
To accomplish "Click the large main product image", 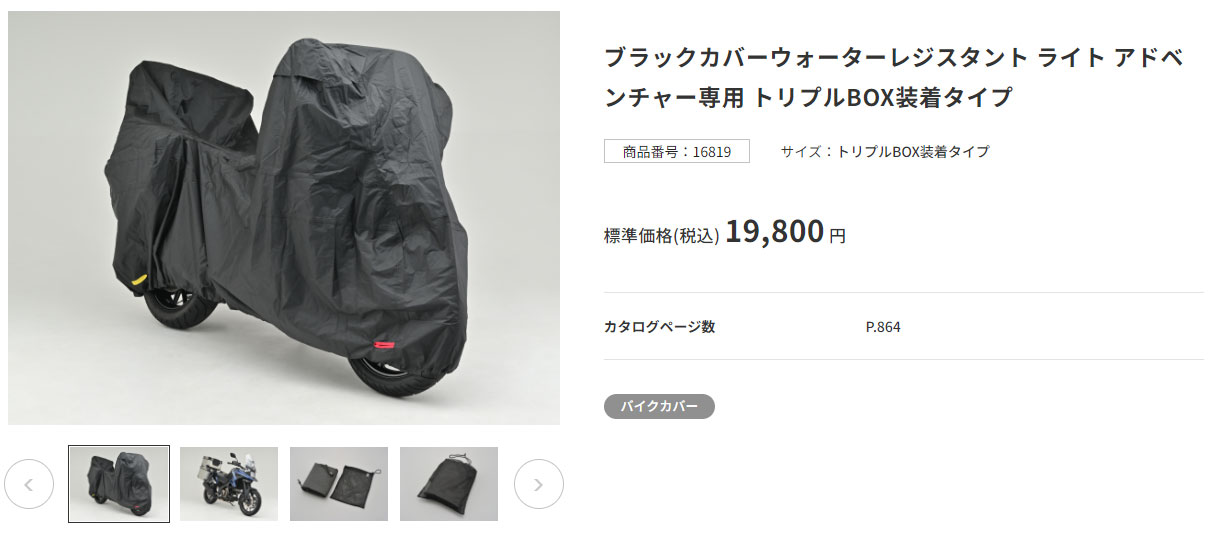I will (284, 218).
